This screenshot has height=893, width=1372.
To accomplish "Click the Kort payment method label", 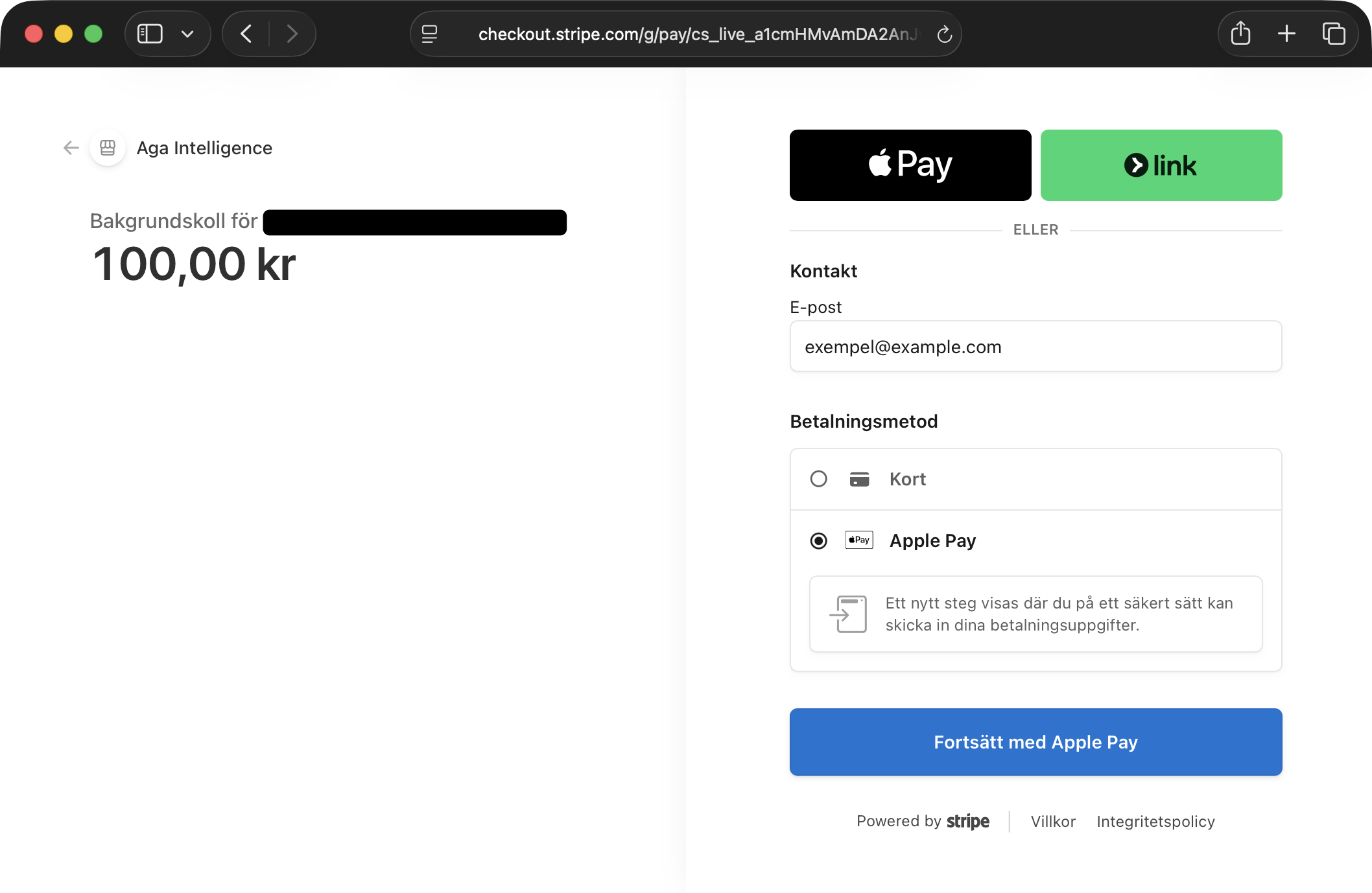I will [x=908, y=479].
